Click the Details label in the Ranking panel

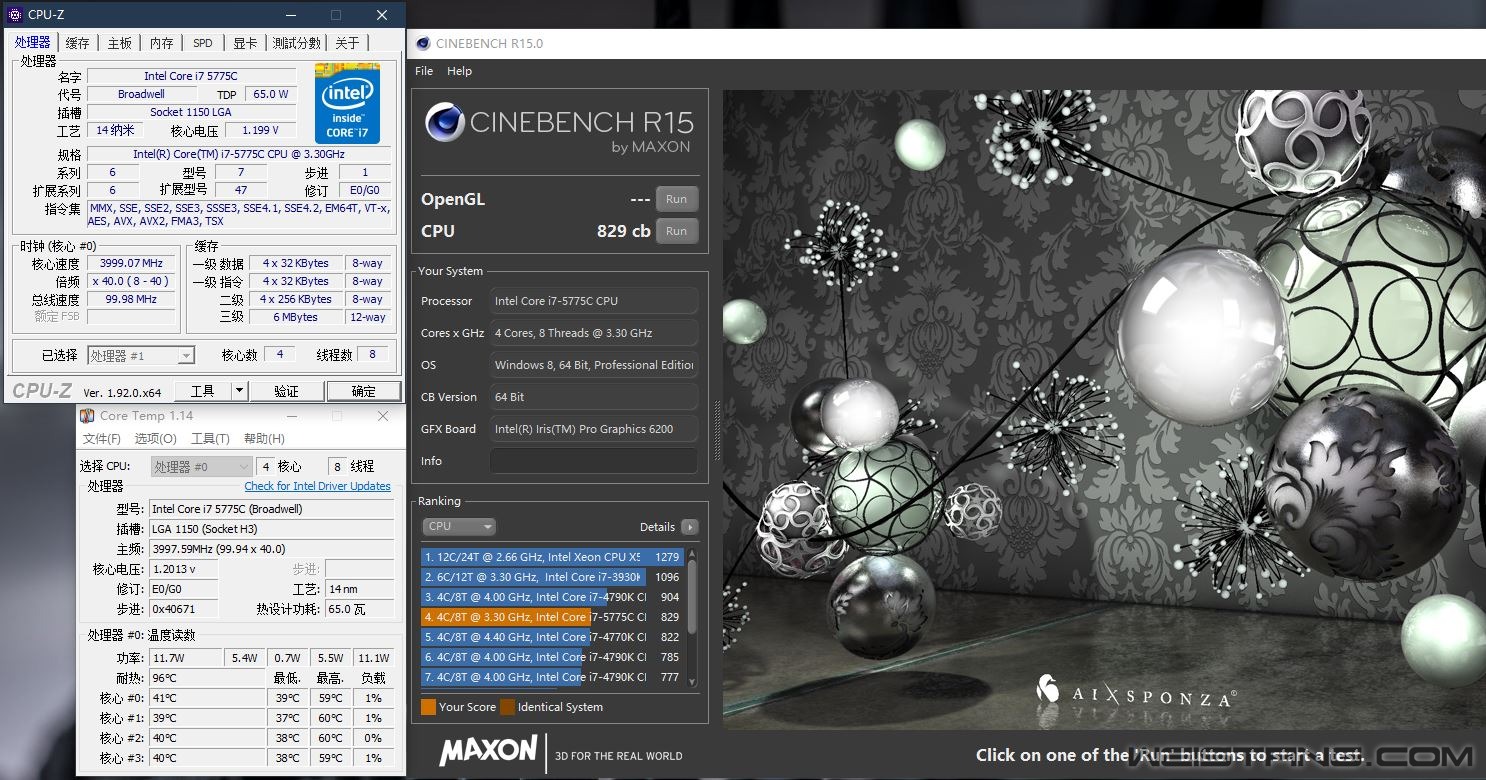(658, 527)
